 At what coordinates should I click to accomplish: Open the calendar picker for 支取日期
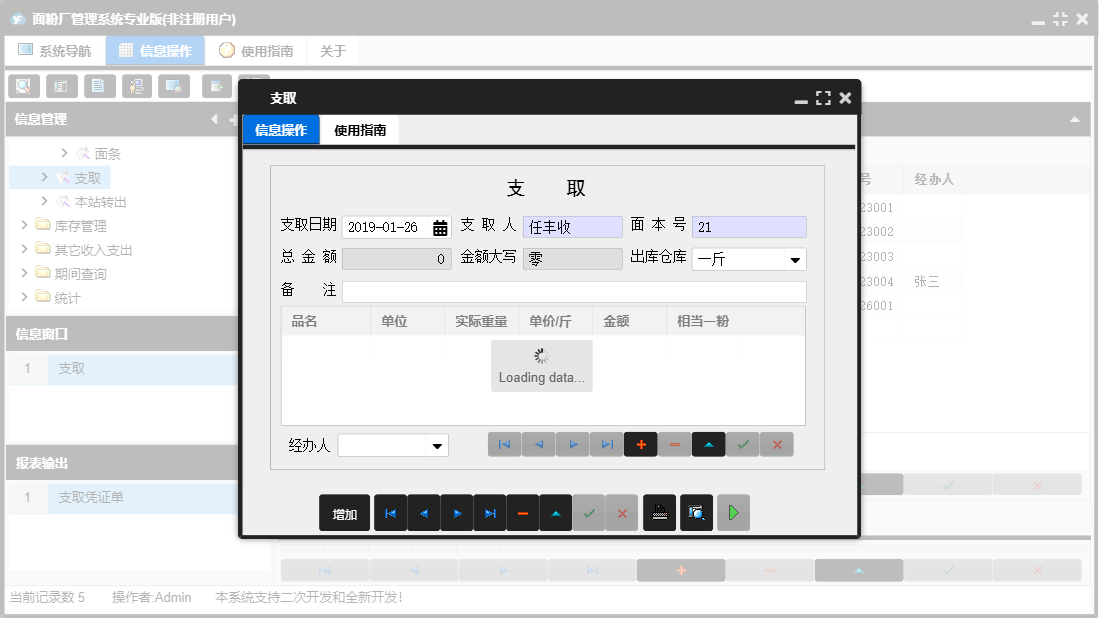(x=440, y=226)
